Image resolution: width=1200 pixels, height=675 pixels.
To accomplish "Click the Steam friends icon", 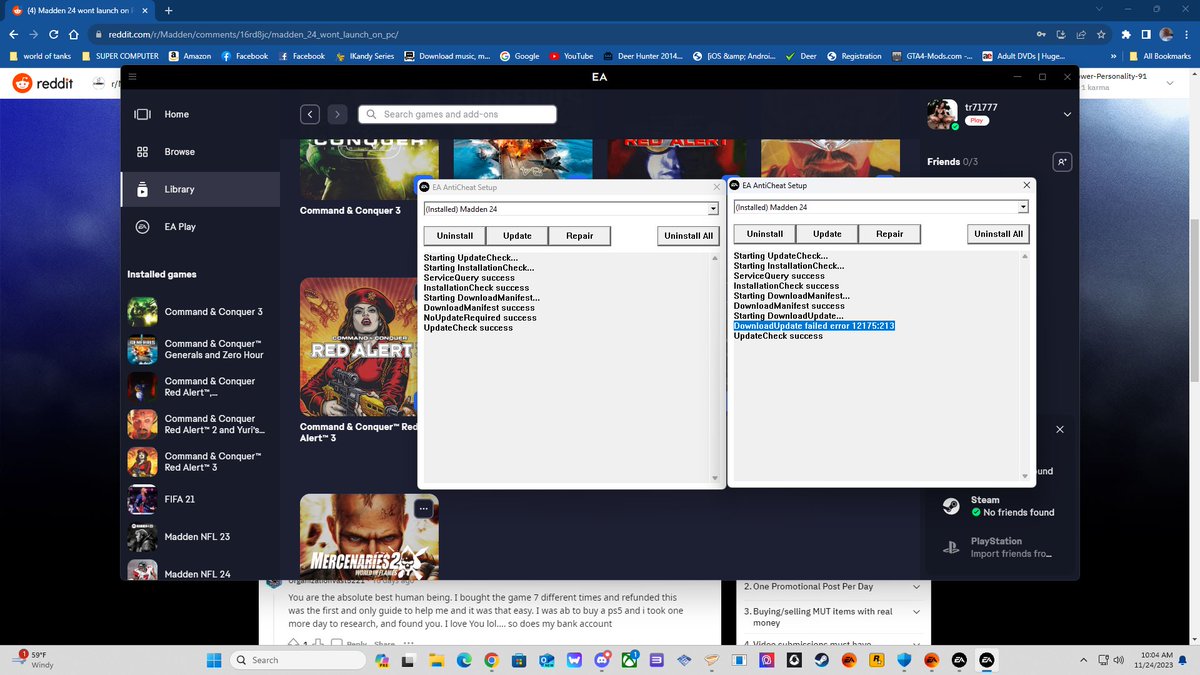I will [x=951, y=506].
